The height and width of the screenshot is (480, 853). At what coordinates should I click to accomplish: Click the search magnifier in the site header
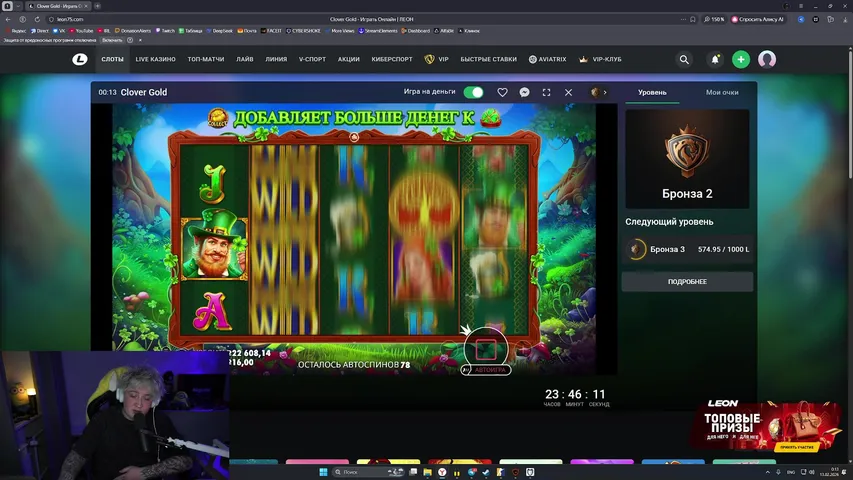[x=684, y=59]
